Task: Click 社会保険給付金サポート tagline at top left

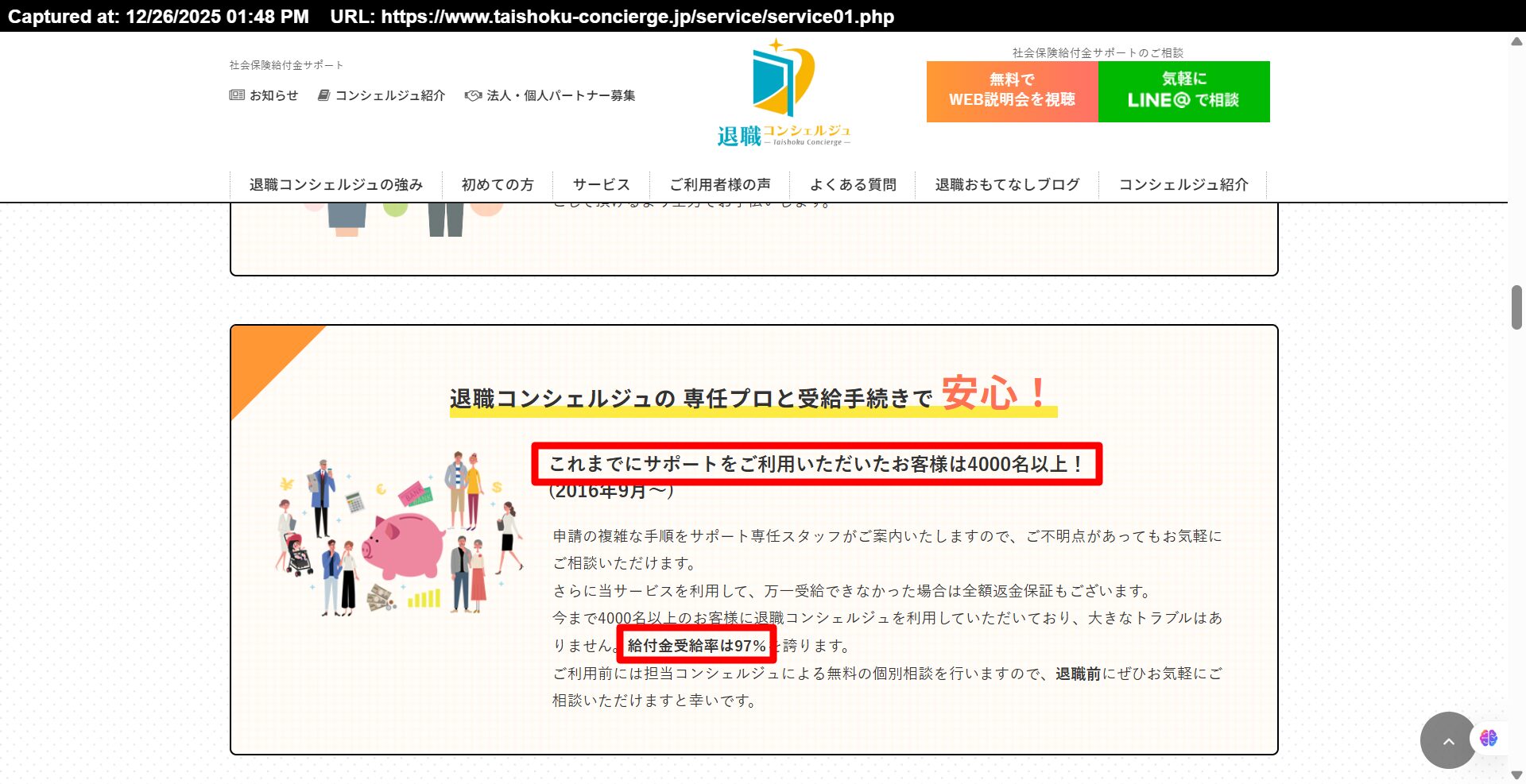Action: (286, 65)
